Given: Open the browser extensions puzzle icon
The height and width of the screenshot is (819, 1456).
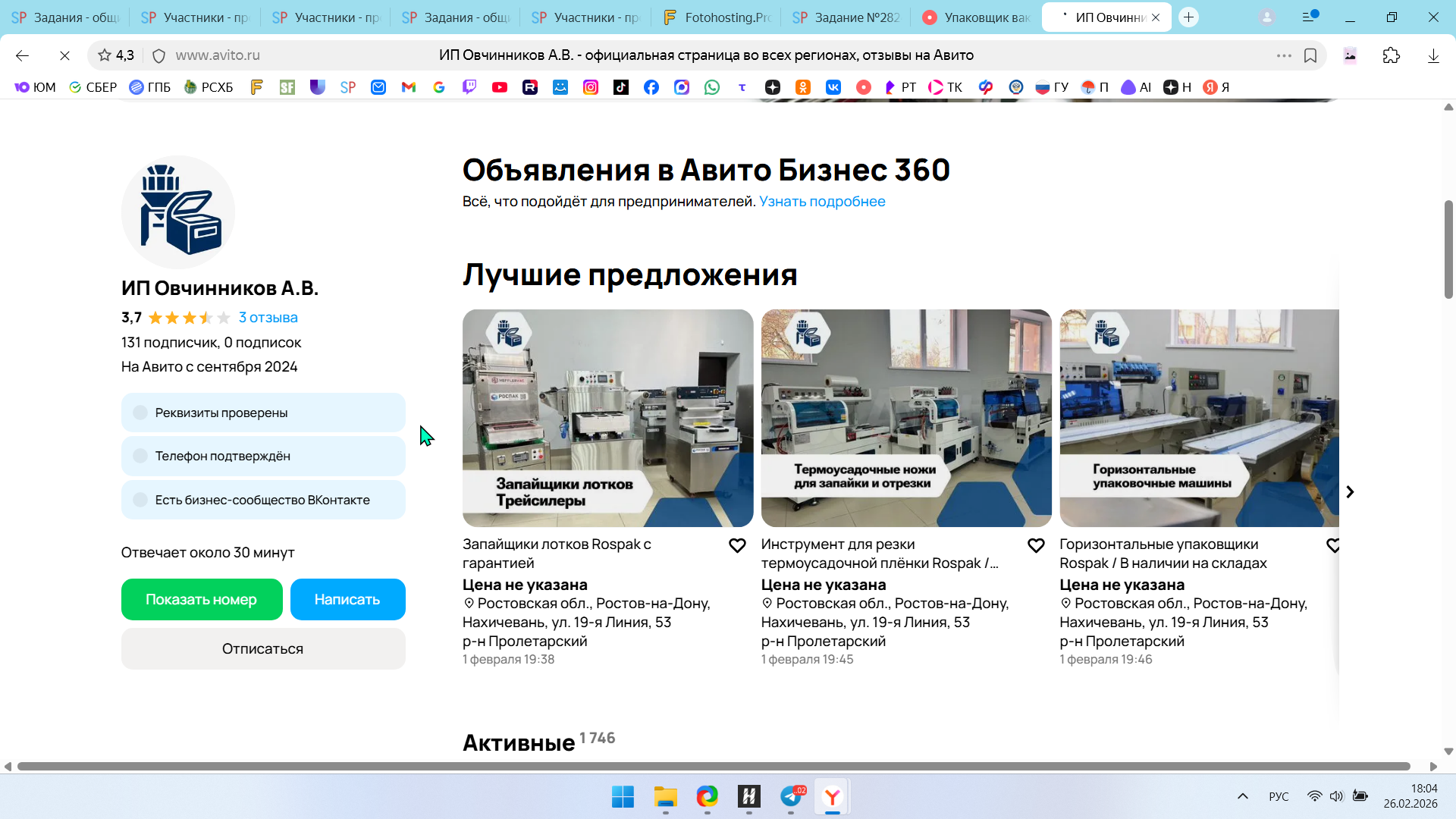Looking at the screenshot, I should [1392, 55].
